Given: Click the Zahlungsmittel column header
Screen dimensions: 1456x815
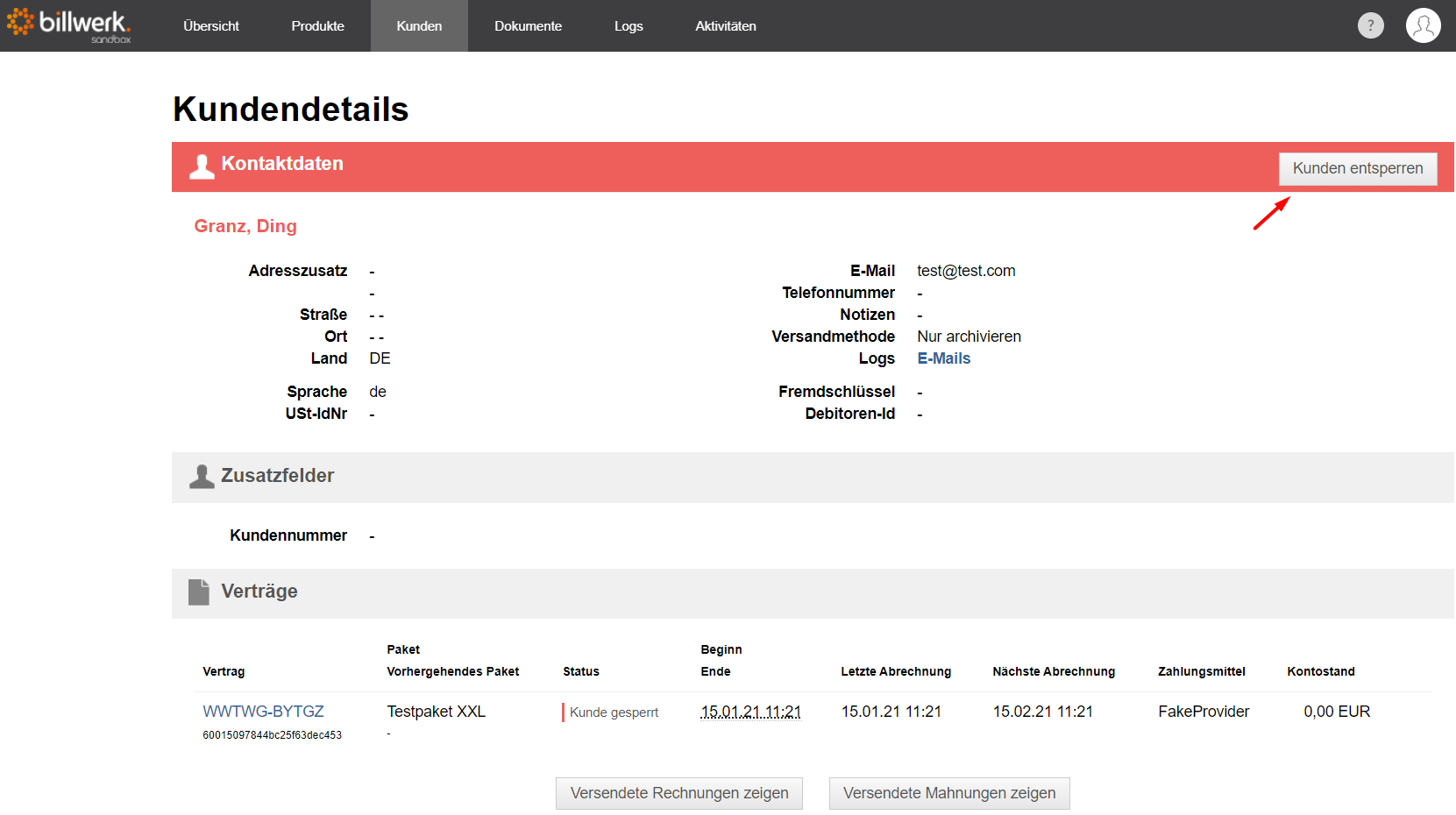Looking at the screenshot, I should point(1202,671).
